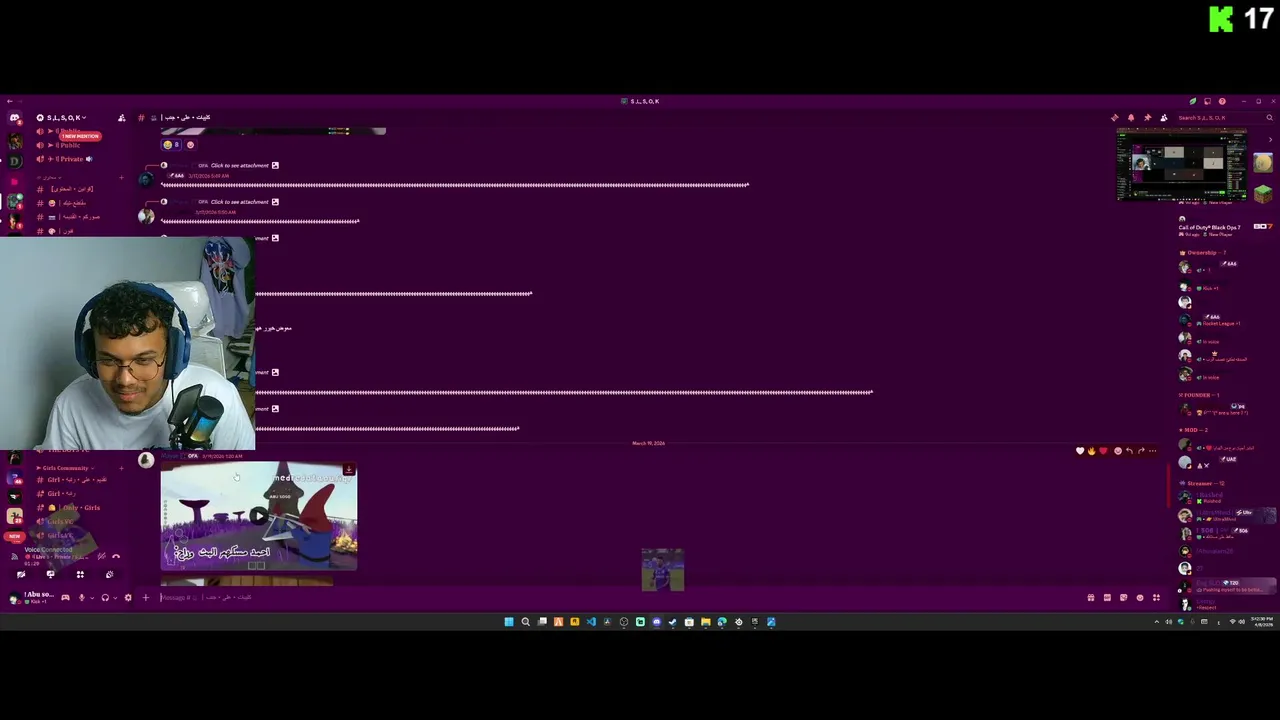Click the NEW unread indicator in server list

click(14, 537)
